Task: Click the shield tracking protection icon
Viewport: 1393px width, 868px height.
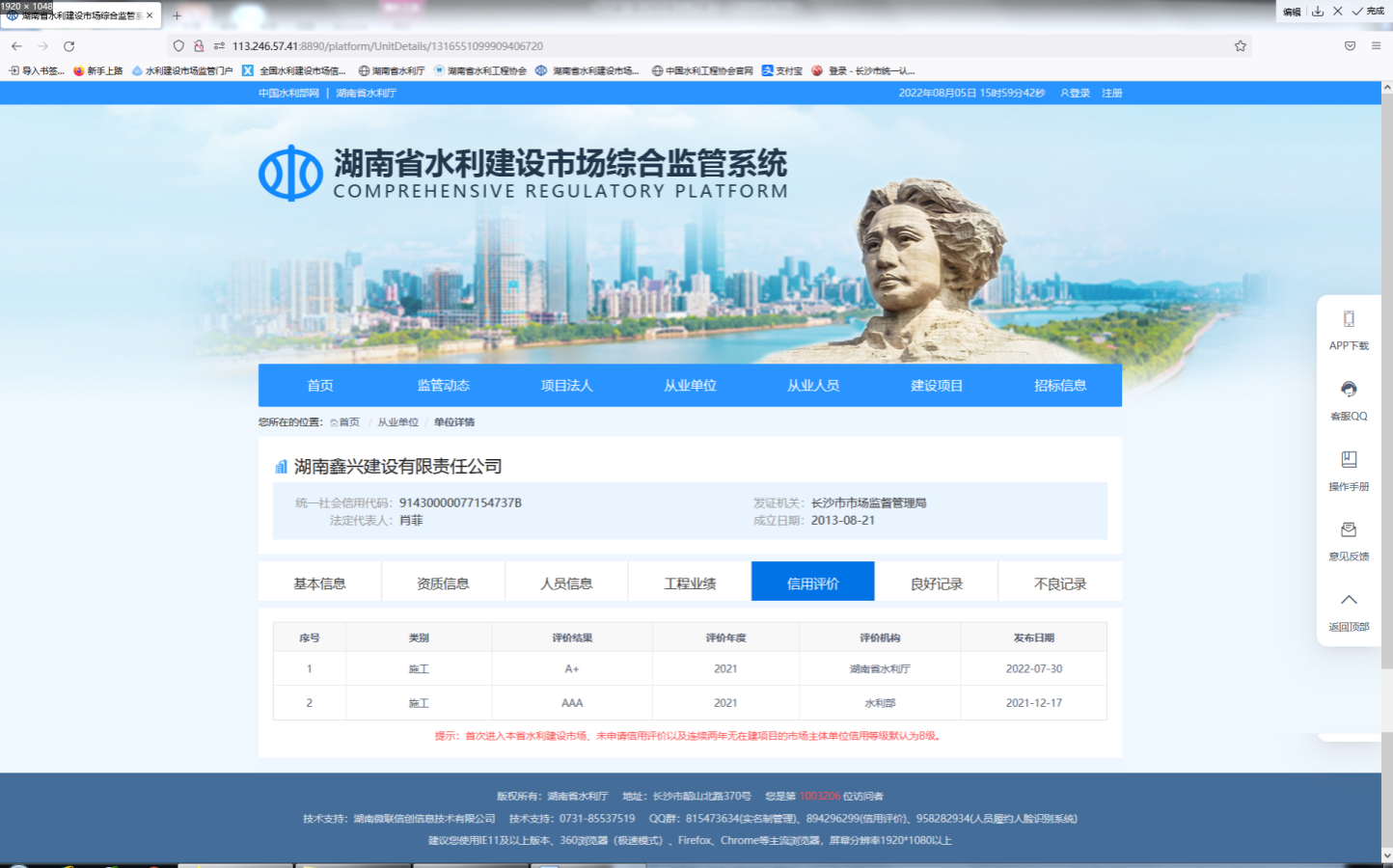Action: pos(178,46)
